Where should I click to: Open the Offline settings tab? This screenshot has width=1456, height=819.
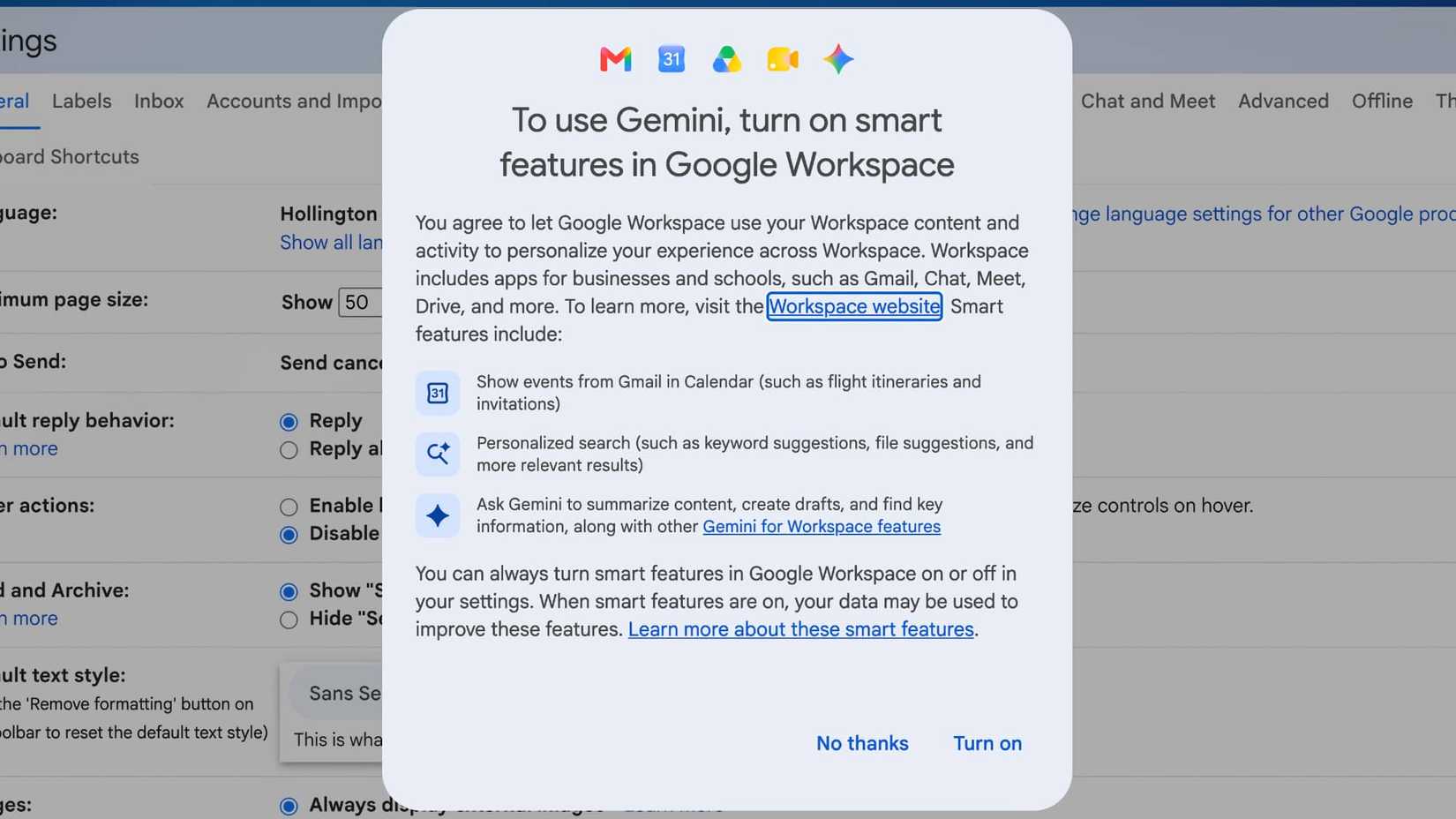click(1382, 101)
